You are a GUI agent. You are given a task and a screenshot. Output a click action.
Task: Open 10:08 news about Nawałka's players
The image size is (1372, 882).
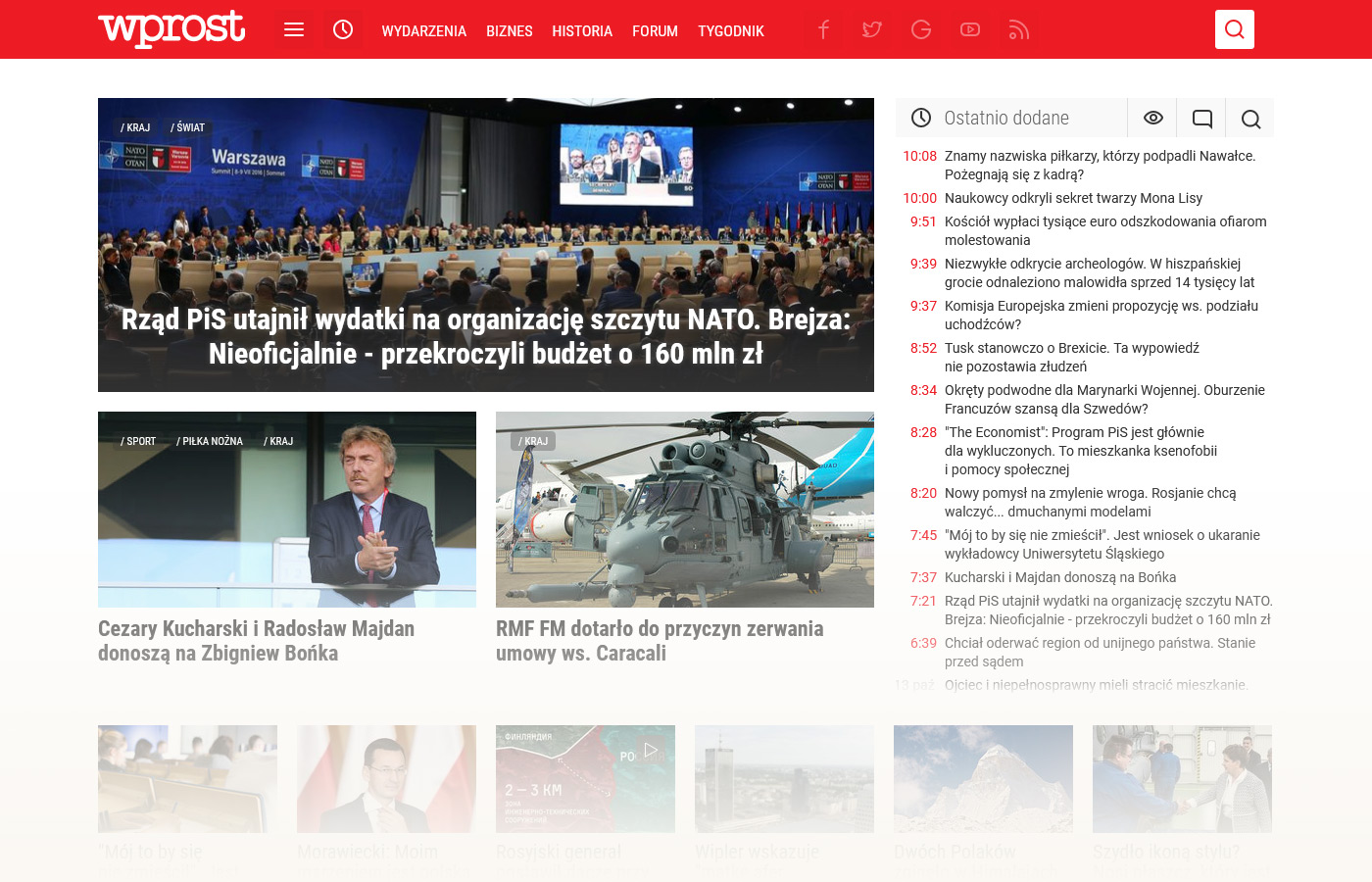[1101, 165]
